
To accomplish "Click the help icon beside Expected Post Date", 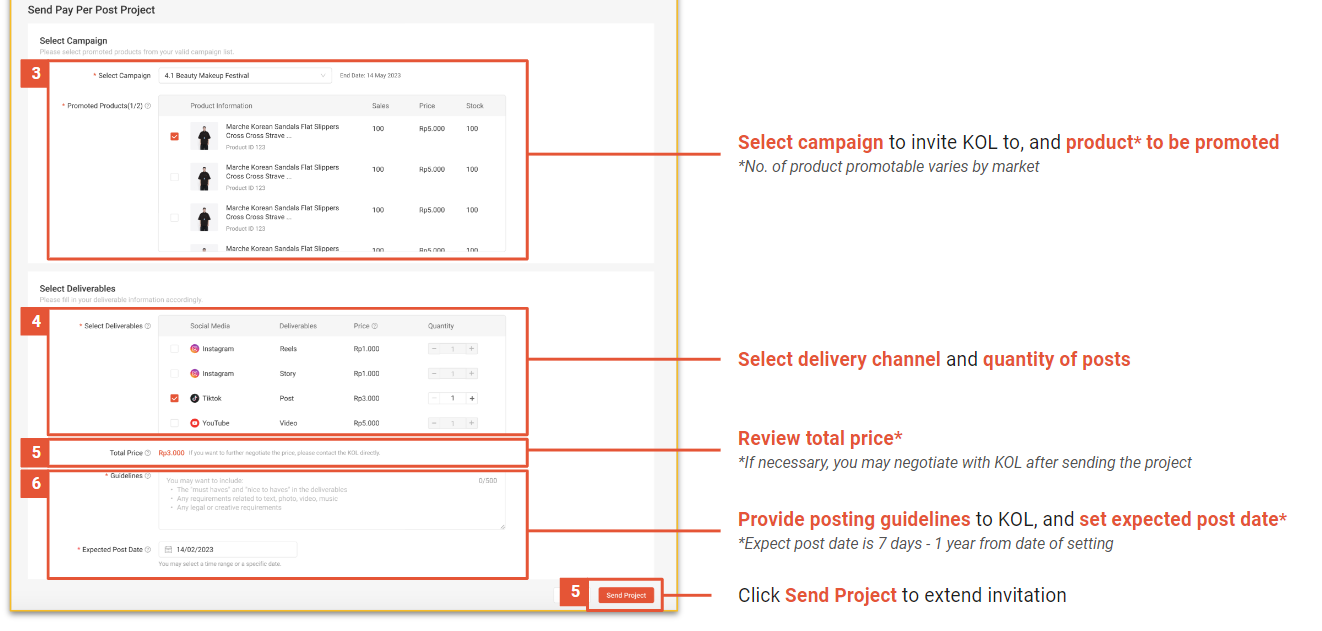I will (x=148, y=548).
